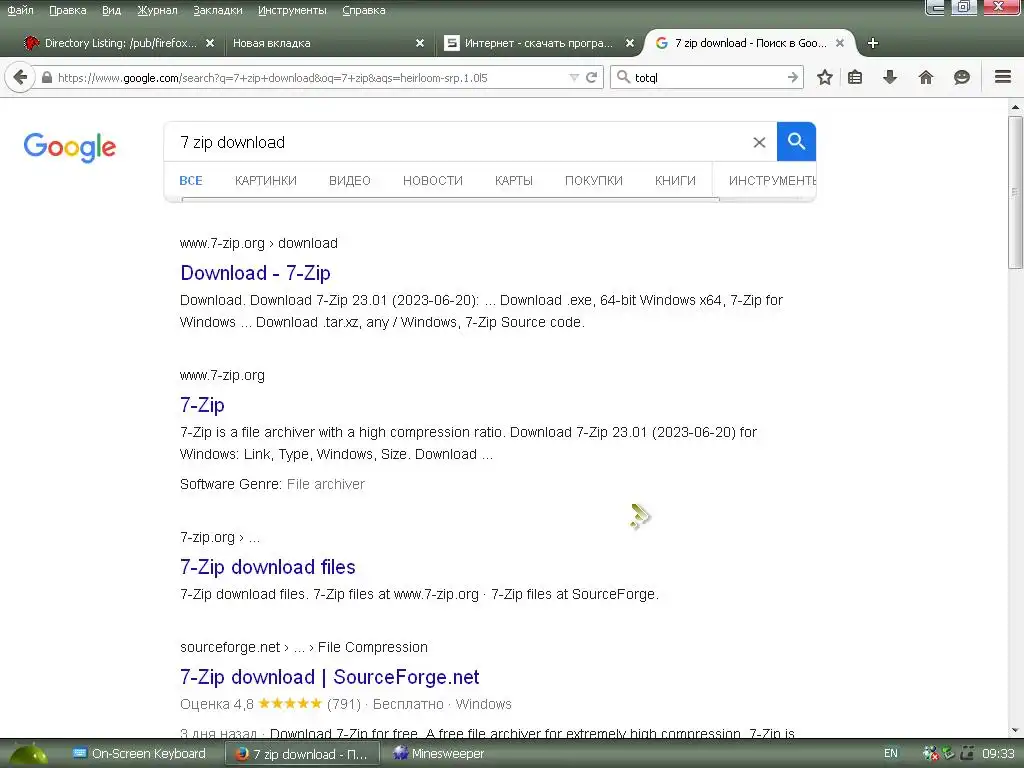Close the Directory Listing tab

pos(210,43)
